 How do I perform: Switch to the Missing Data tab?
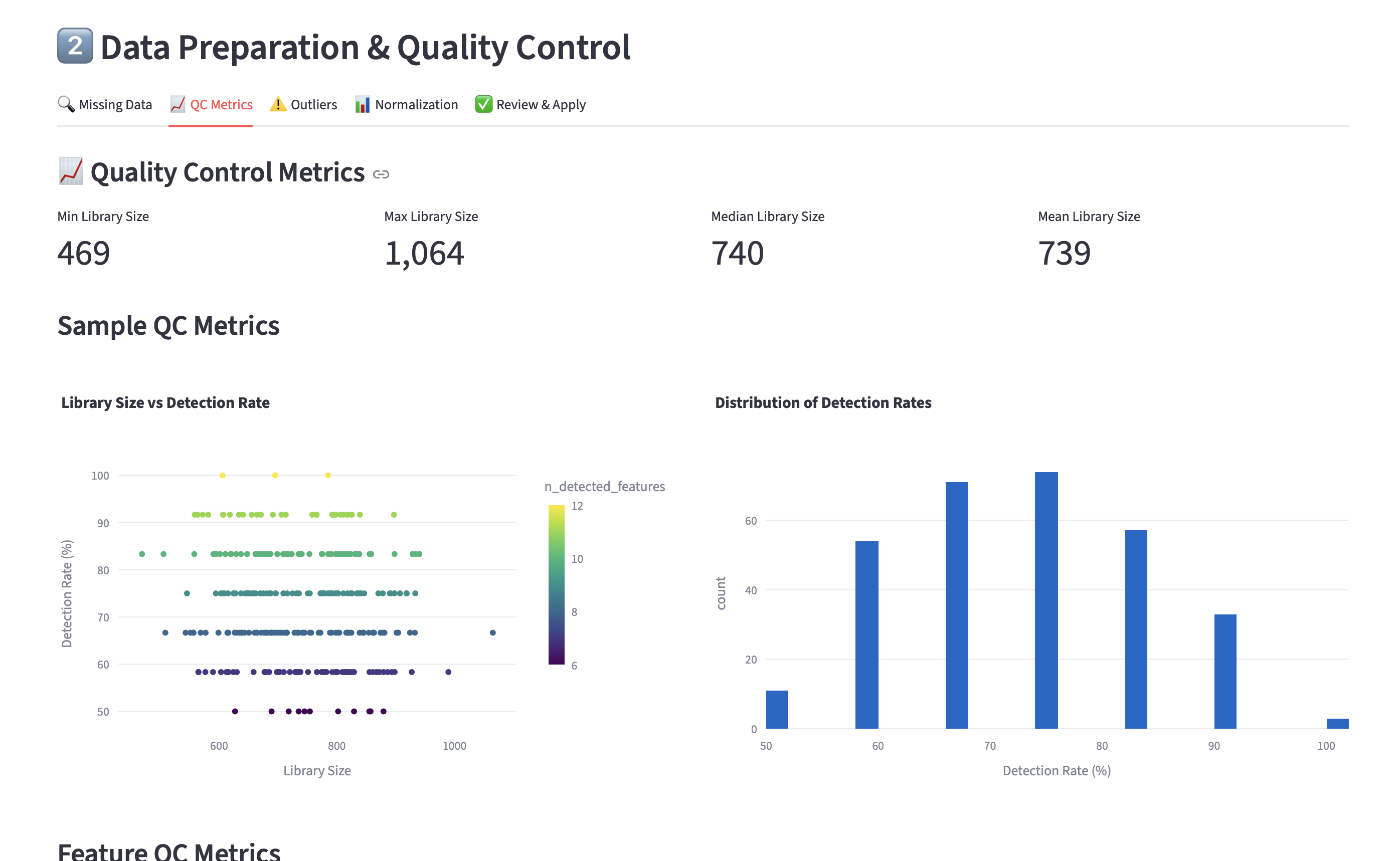click(x=115, y=105)
